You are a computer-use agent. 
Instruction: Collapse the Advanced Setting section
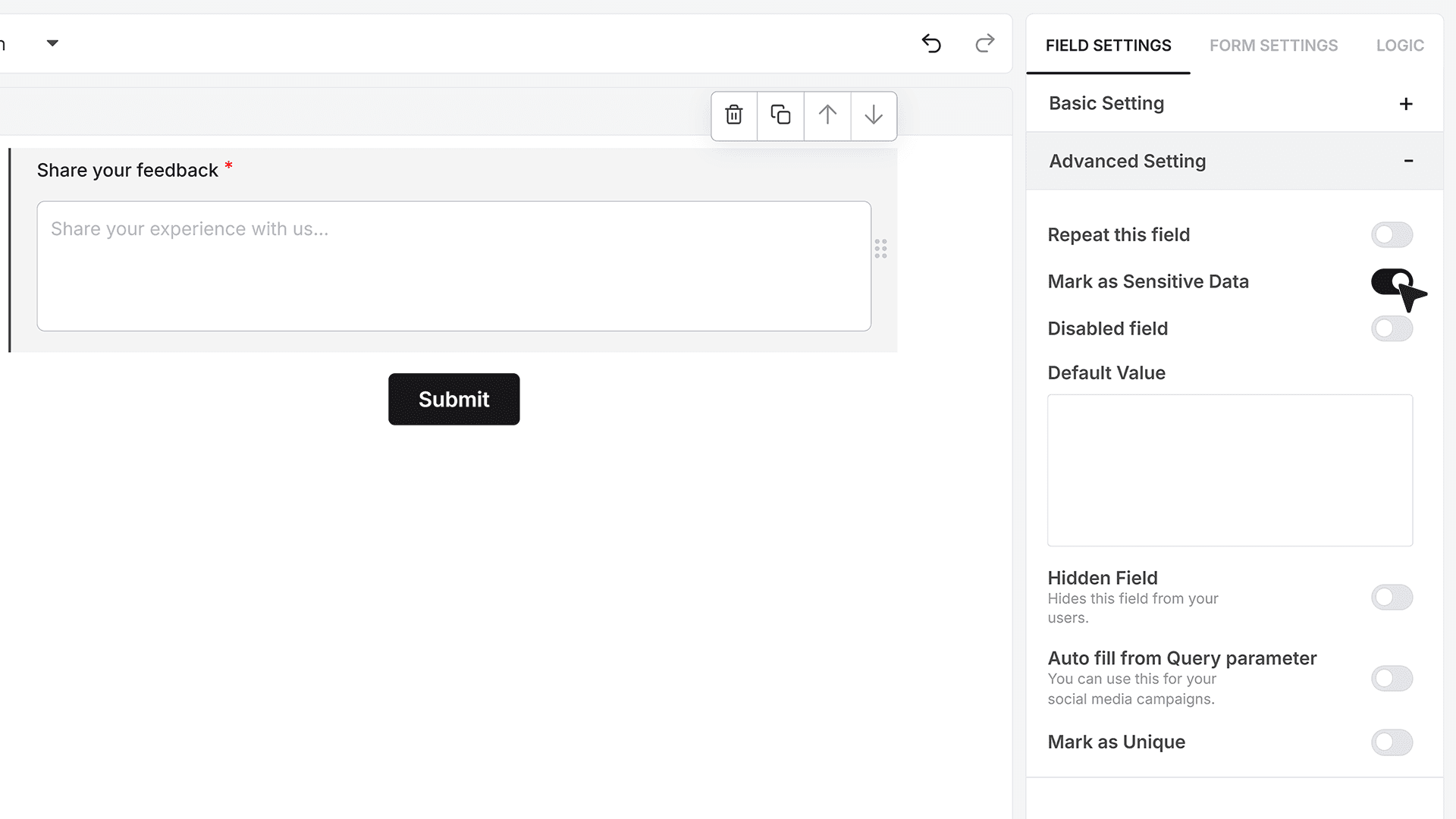(1408, 161)
